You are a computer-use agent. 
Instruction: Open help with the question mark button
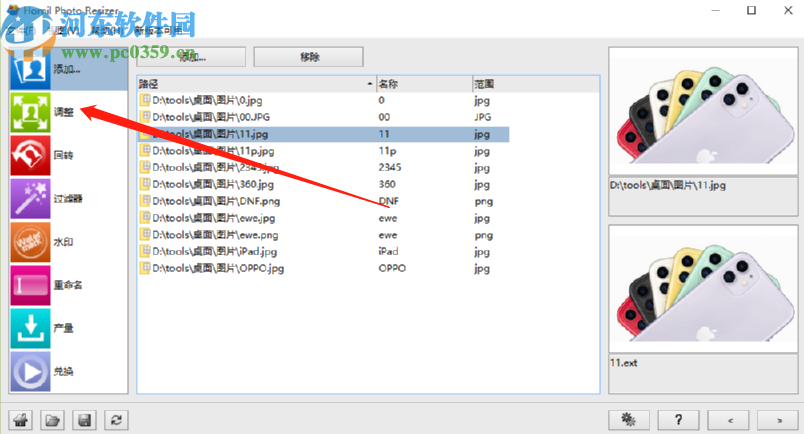tap(678, 420)
